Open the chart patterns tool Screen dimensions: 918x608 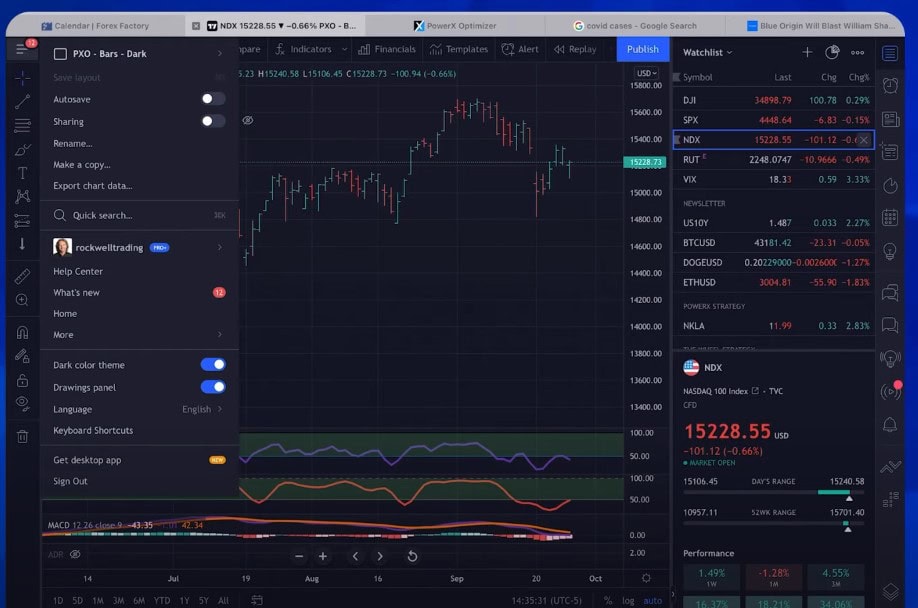[x=22, y=196]
